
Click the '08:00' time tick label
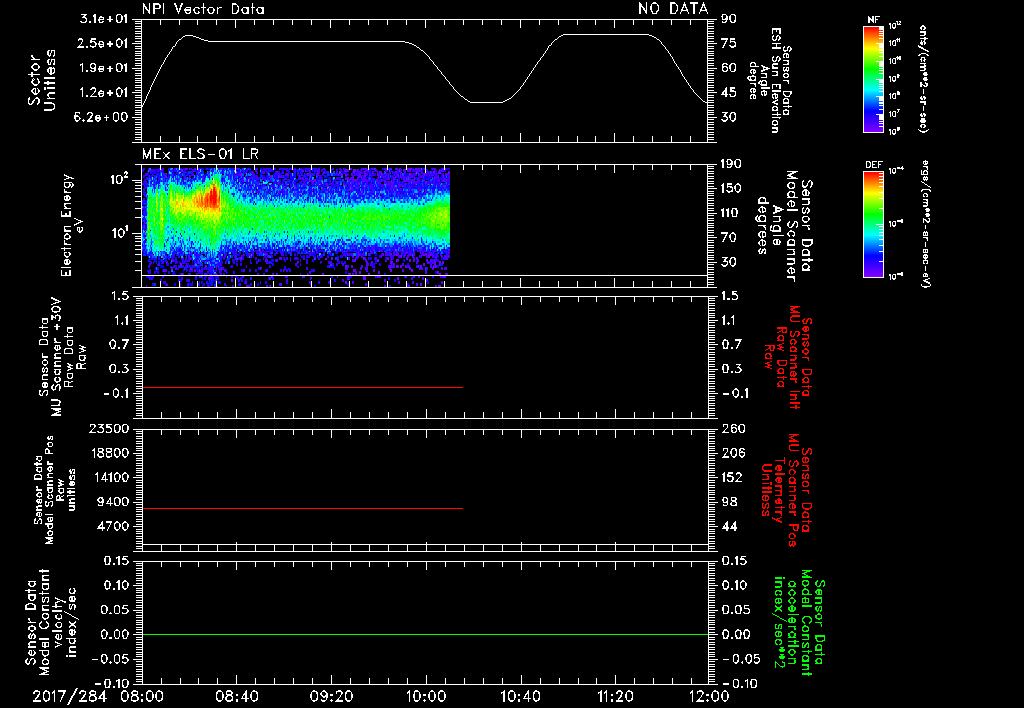(142, 696)
